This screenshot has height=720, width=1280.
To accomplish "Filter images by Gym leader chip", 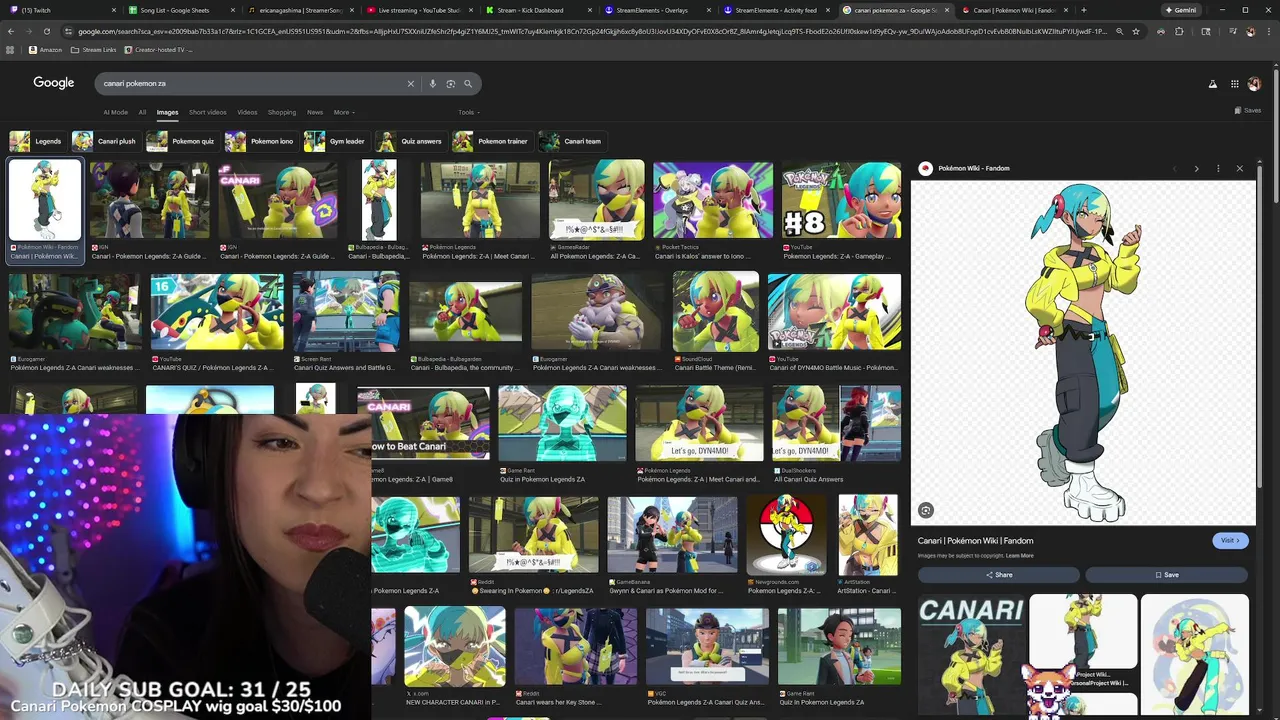I will [x=337, y=141].
